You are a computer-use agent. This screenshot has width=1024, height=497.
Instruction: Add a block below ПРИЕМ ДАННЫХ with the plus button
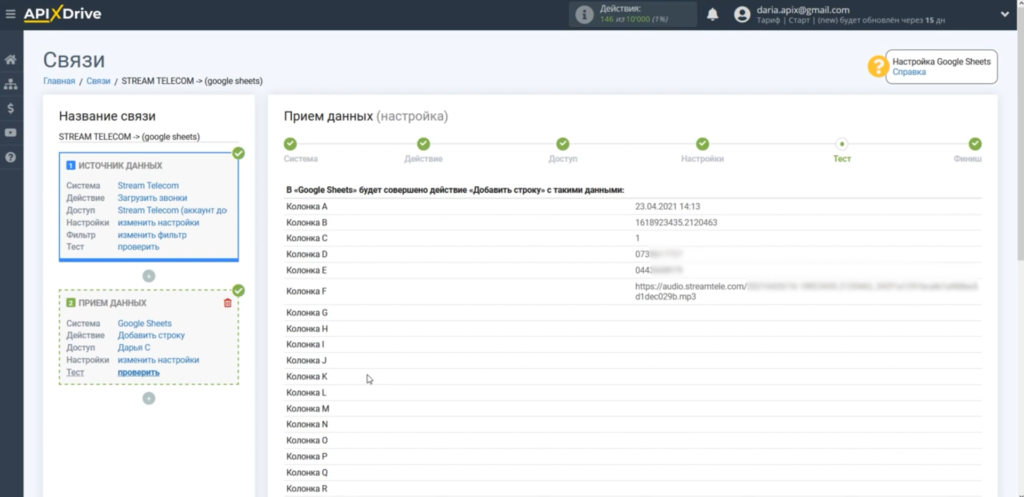[x=149, y=398]
